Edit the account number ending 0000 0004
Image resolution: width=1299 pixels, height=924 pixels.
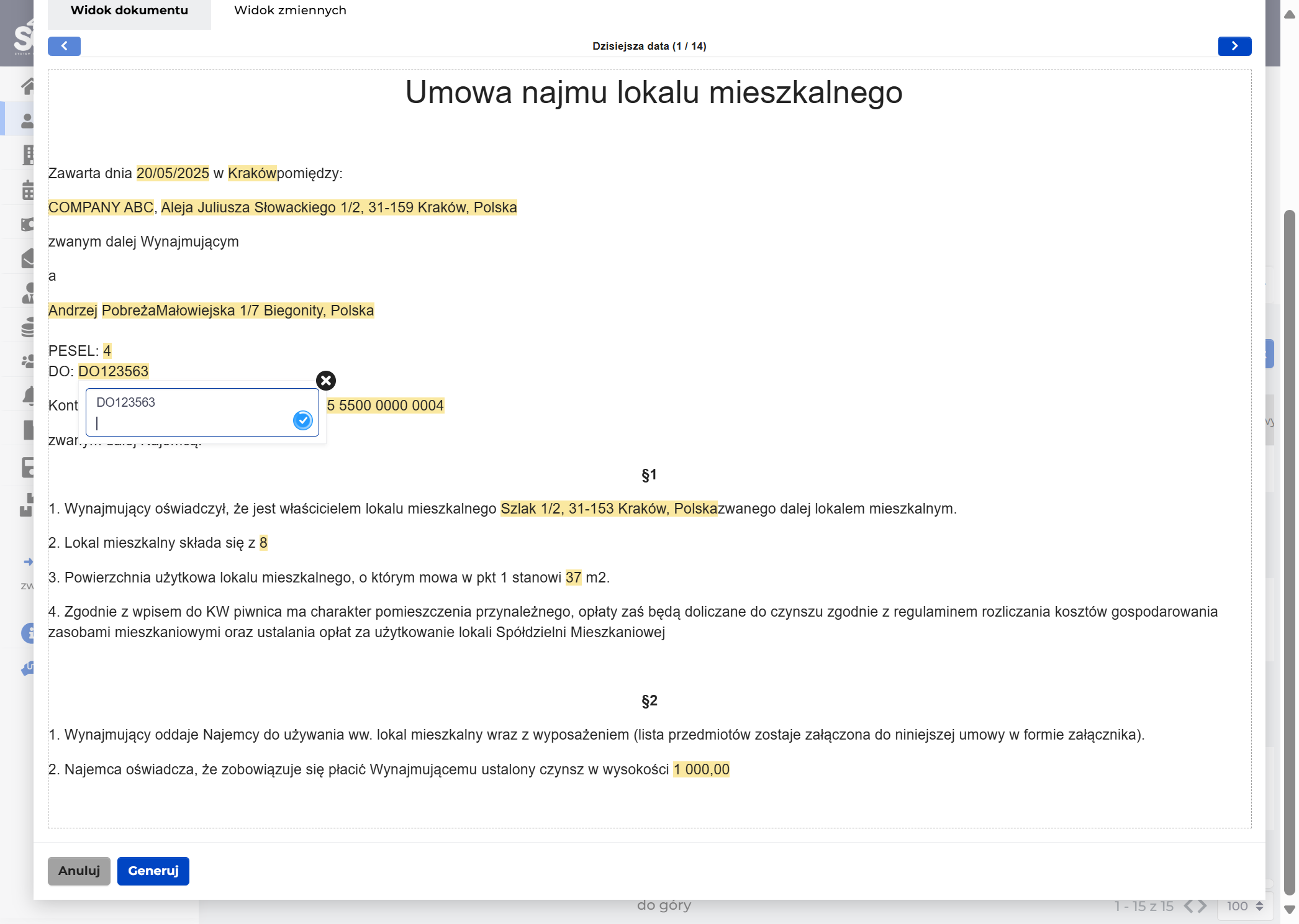[x=386, y=405]
